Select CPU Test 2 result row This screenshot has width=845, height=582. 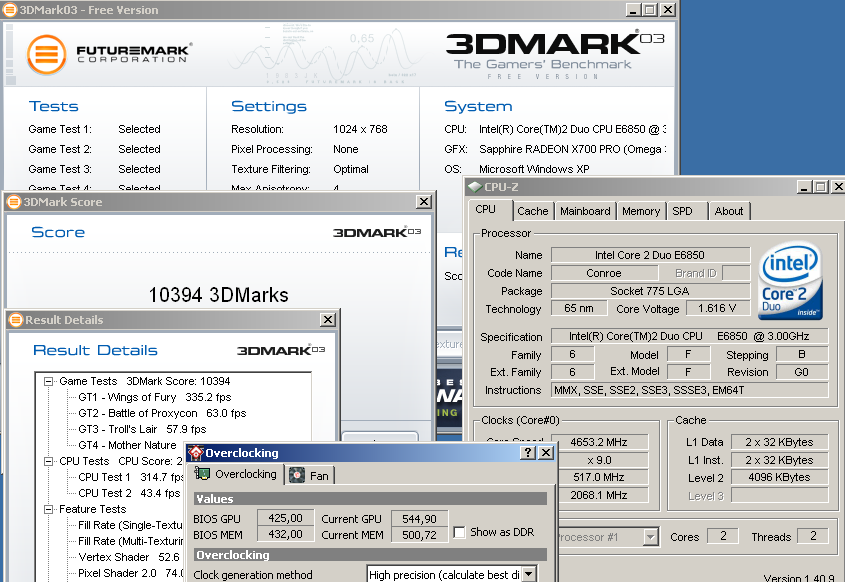click(x=129, y=493)
